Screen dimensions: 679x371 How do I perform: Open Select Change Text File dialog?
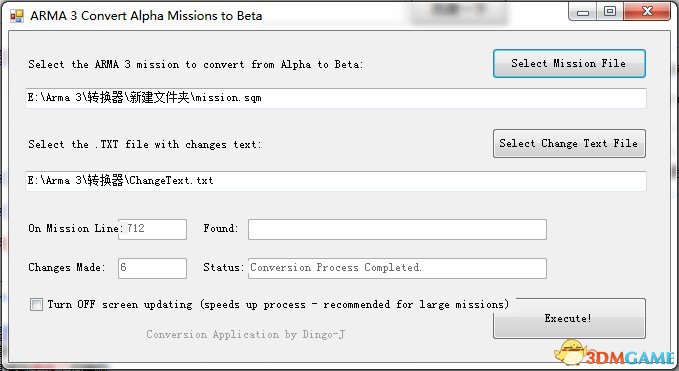(x=569, y=143)
